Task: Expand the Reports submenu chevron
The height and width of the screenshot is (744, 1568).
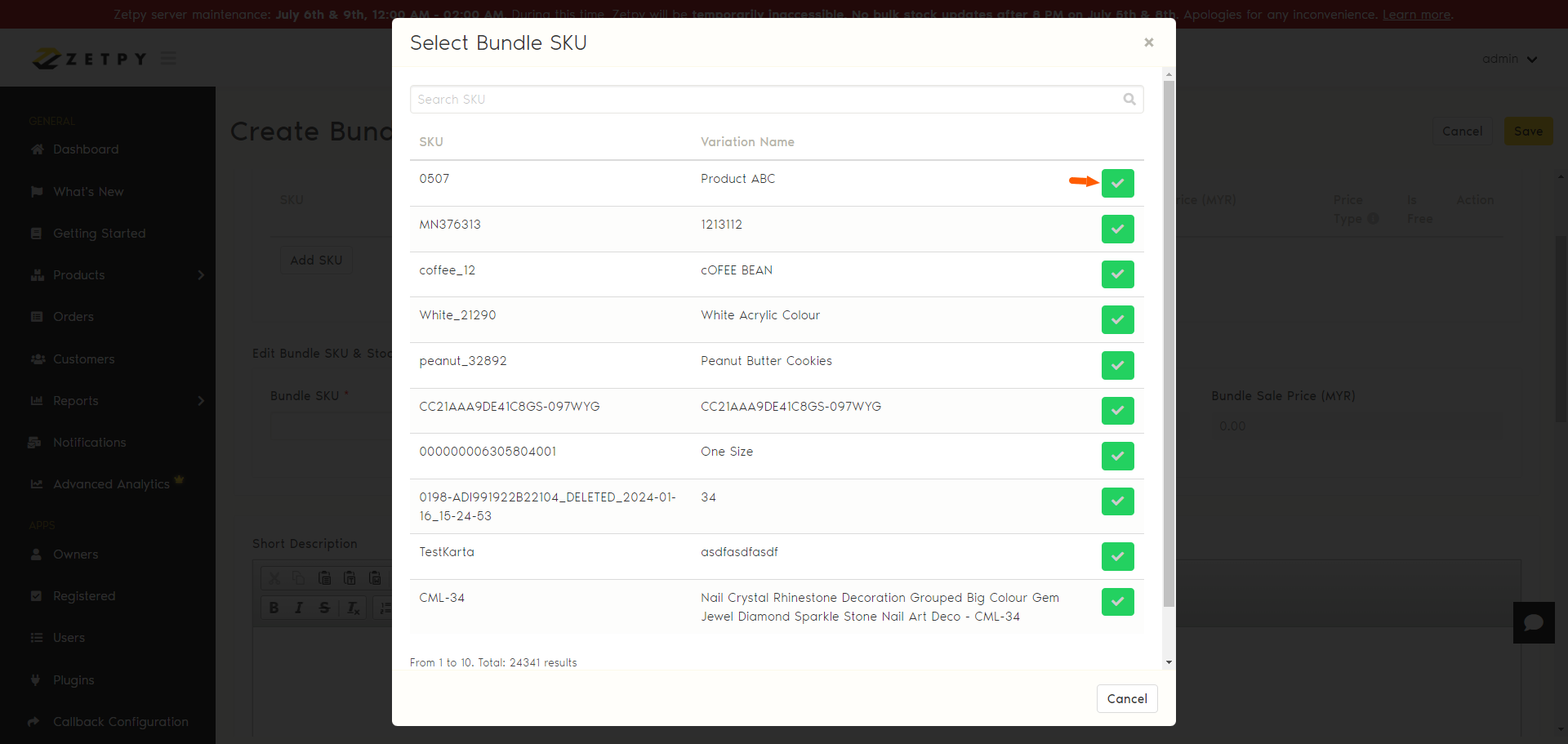Action: [201, 401]
